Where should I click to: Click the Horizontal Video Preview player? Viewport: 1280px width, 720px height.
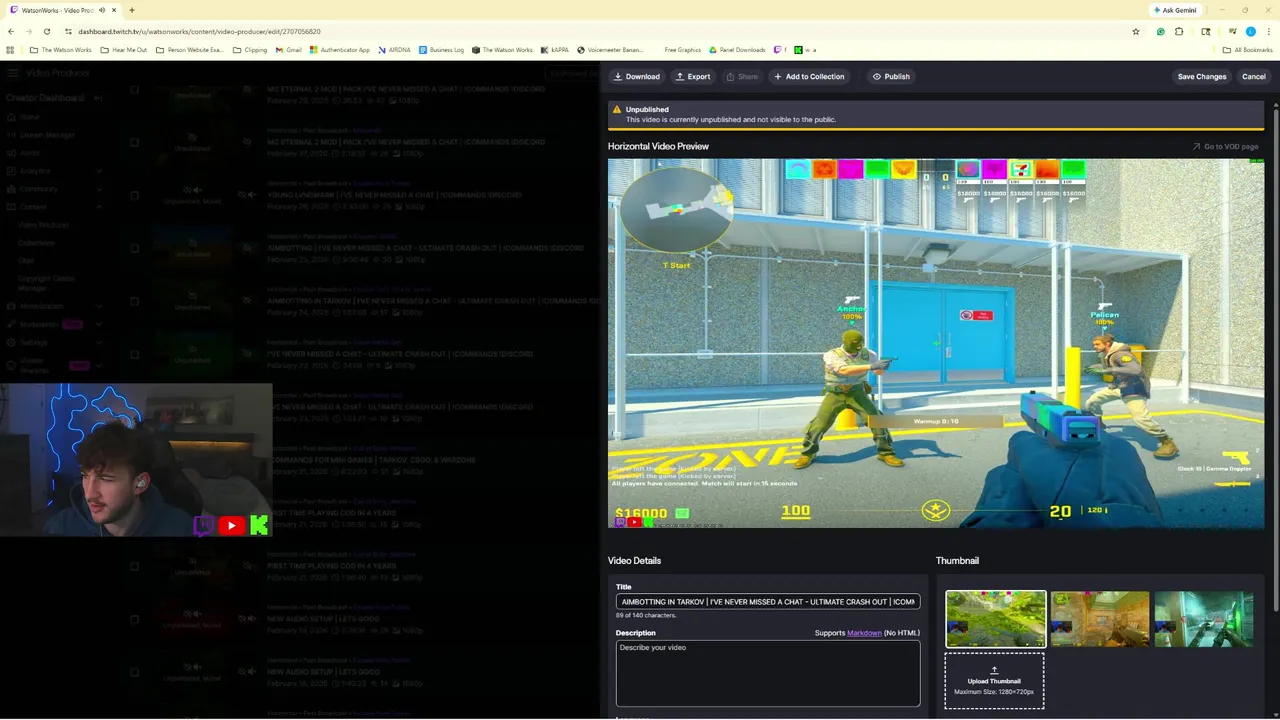point(935,343)
